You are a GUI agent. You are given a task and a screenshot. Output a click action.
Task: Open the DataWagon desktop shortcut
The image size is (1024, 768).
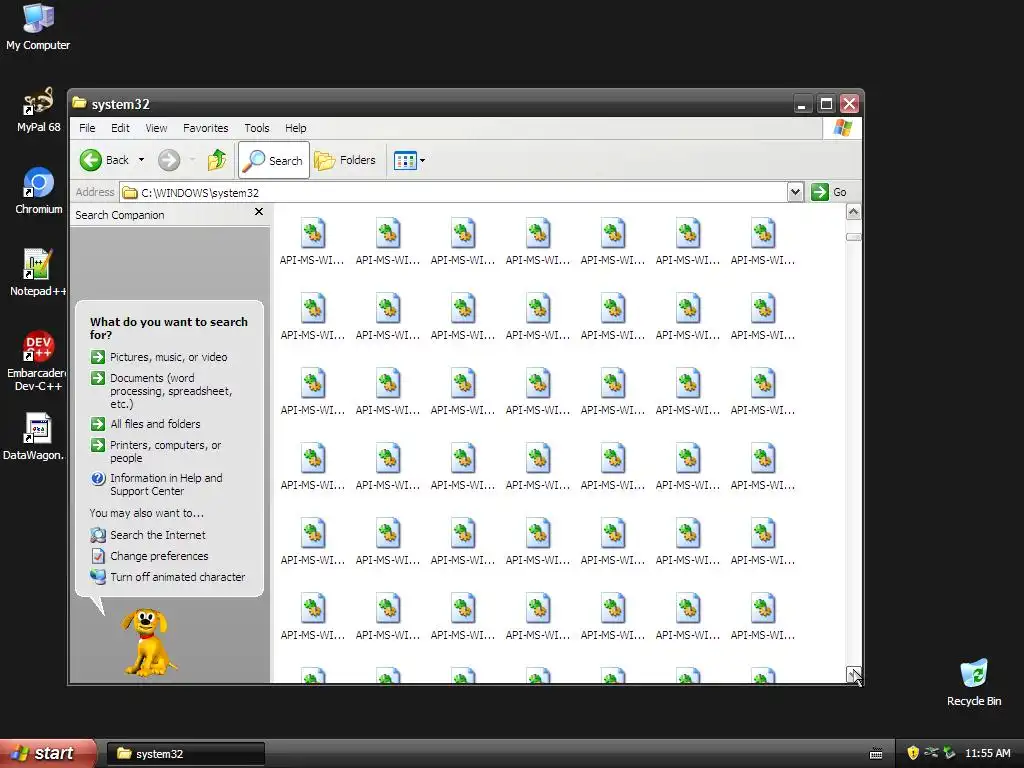click(x=36, y=436)
